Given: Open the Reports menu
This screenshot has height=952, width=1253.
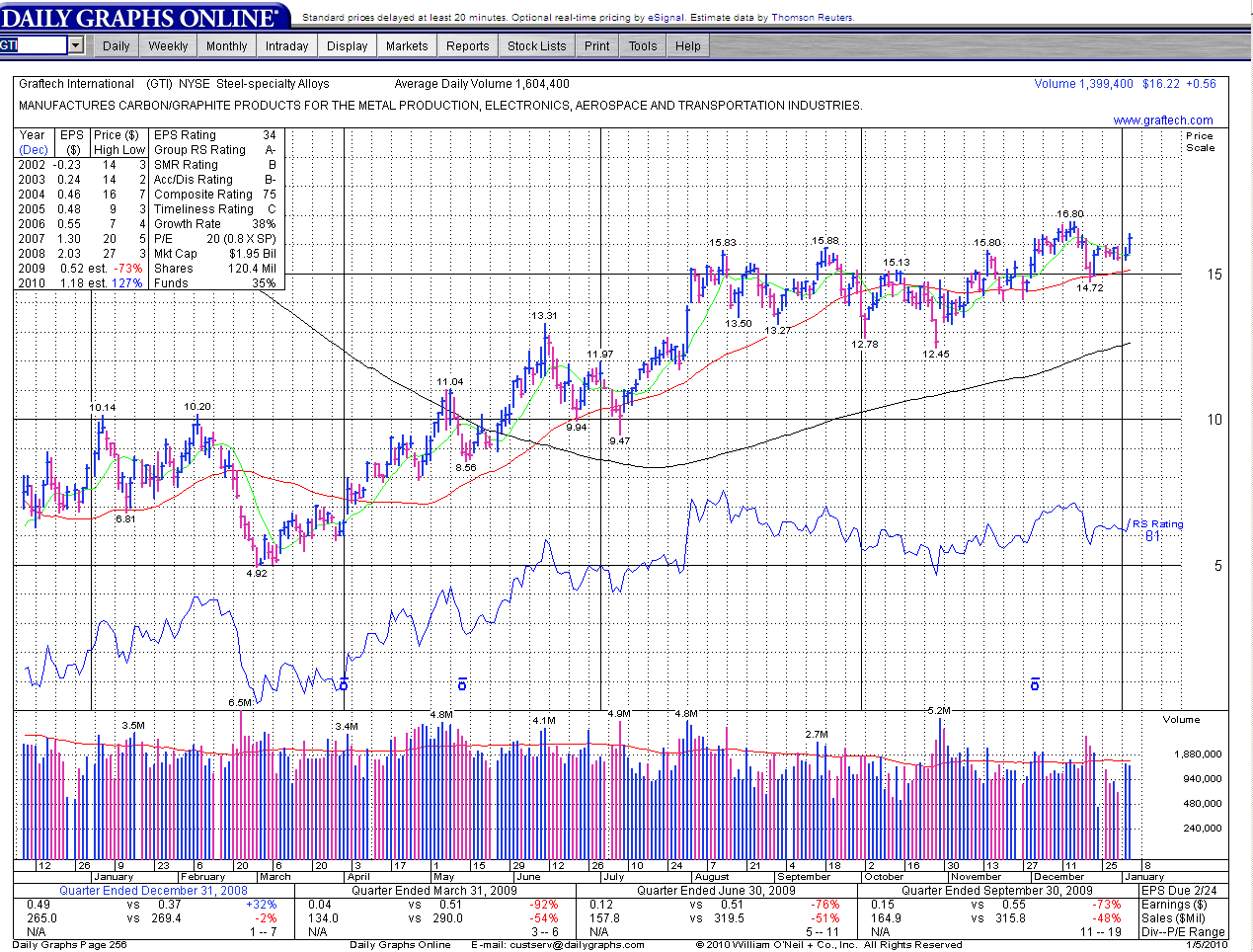Looking at the screenshot, I should click(467, 46).
